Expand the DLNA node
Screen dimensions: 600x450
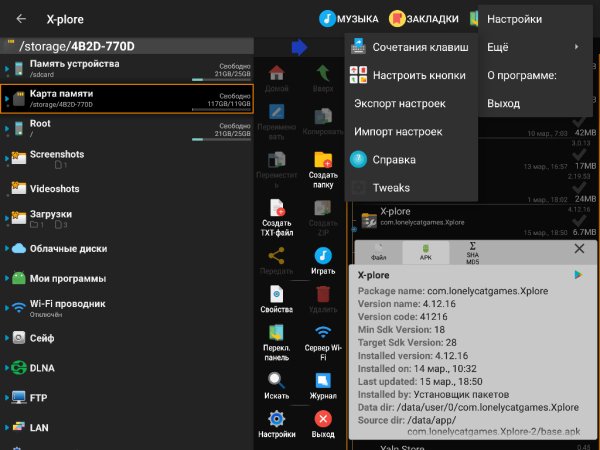coord(7,368)
